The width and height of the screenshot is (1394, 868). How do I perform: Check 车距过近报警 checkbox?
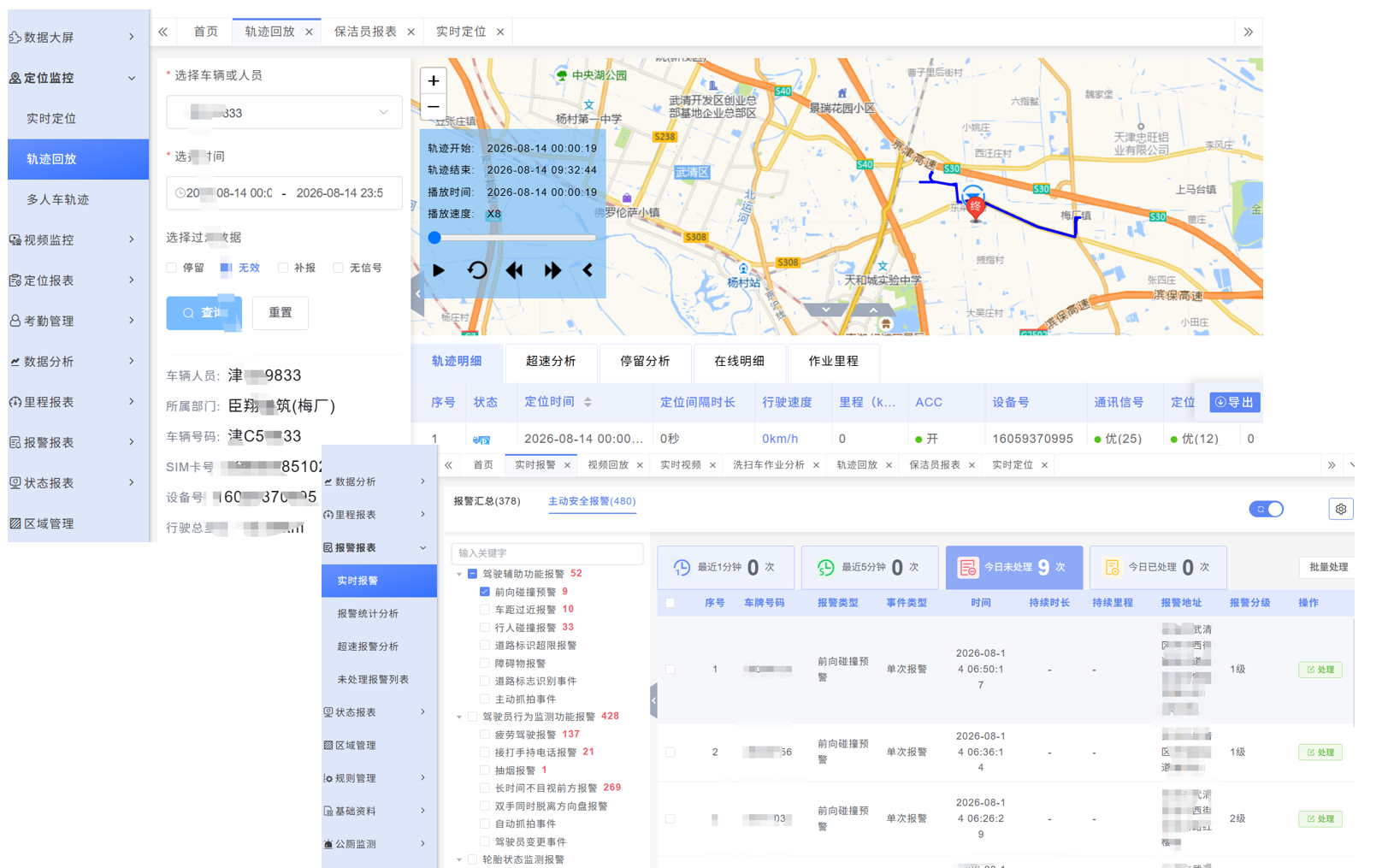pyautogui.click(x=485, y=610)
